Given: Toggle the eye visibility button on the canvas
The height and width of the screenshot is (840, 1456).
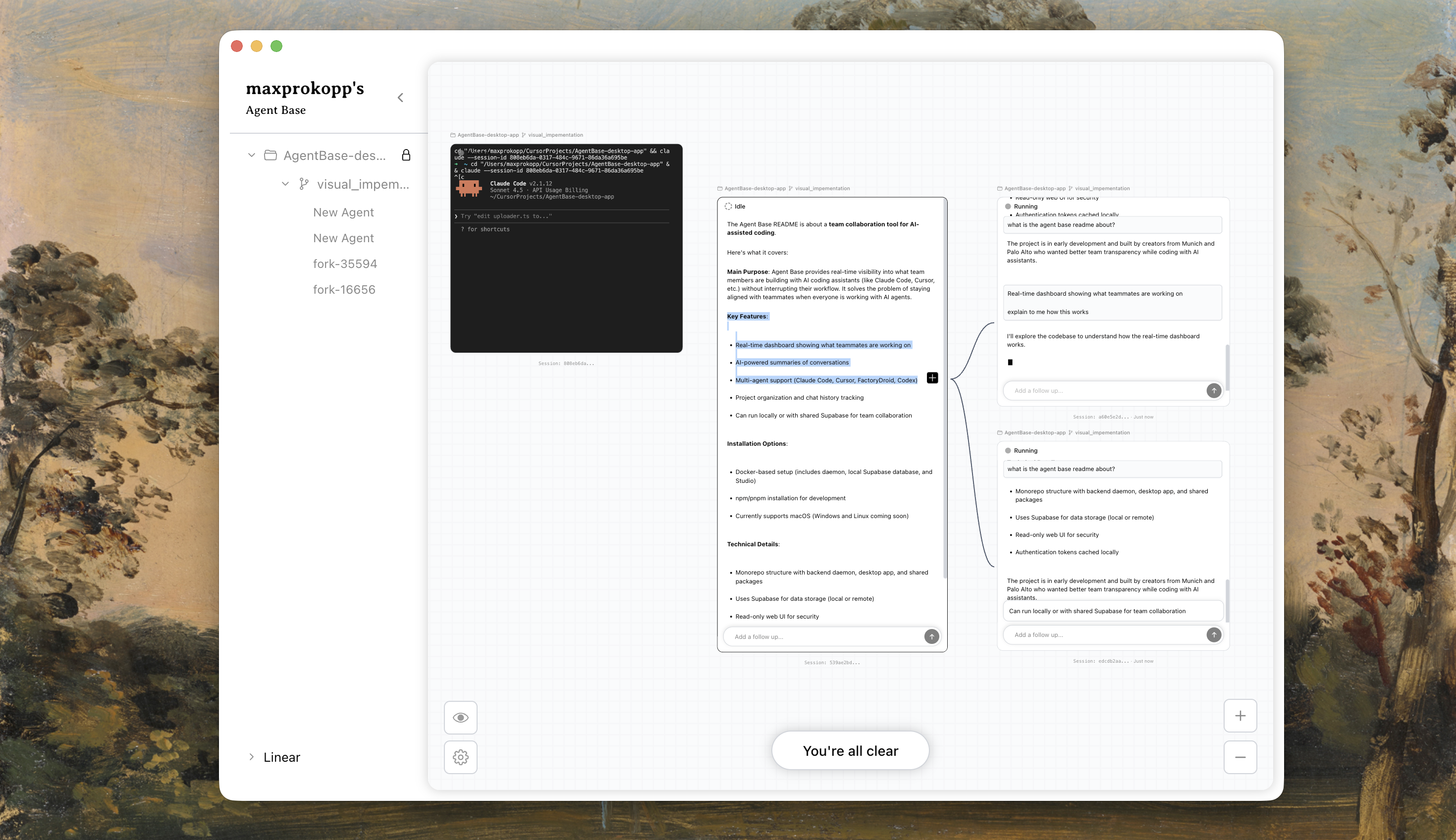Looking at the screenshot, I should [x=461, y=718].
